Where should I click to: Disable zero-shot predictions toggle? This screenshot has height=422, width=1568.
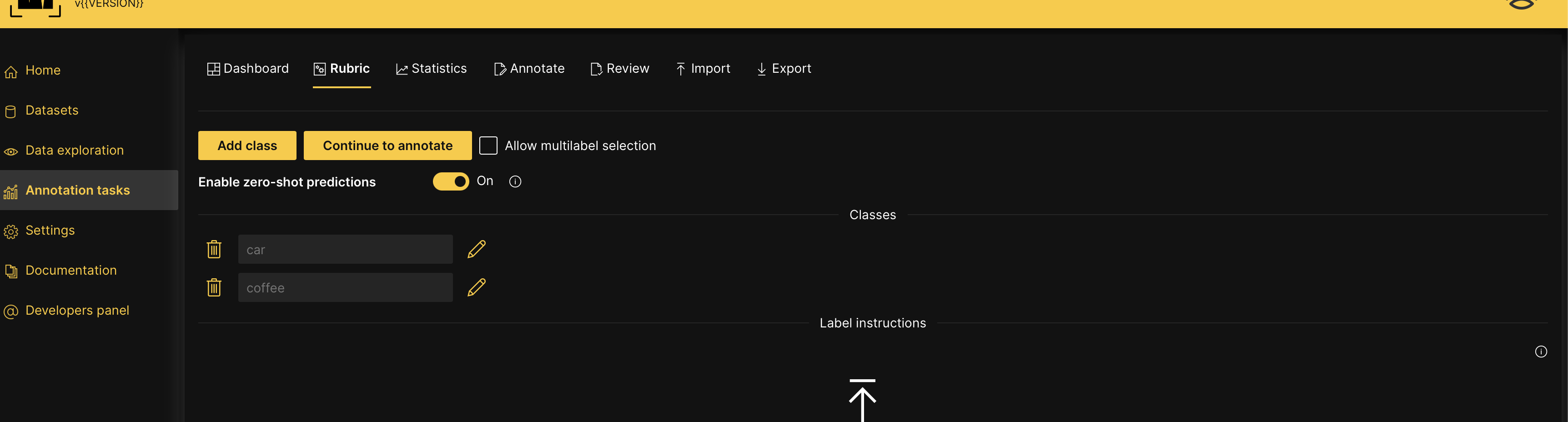tap(451, 181)
